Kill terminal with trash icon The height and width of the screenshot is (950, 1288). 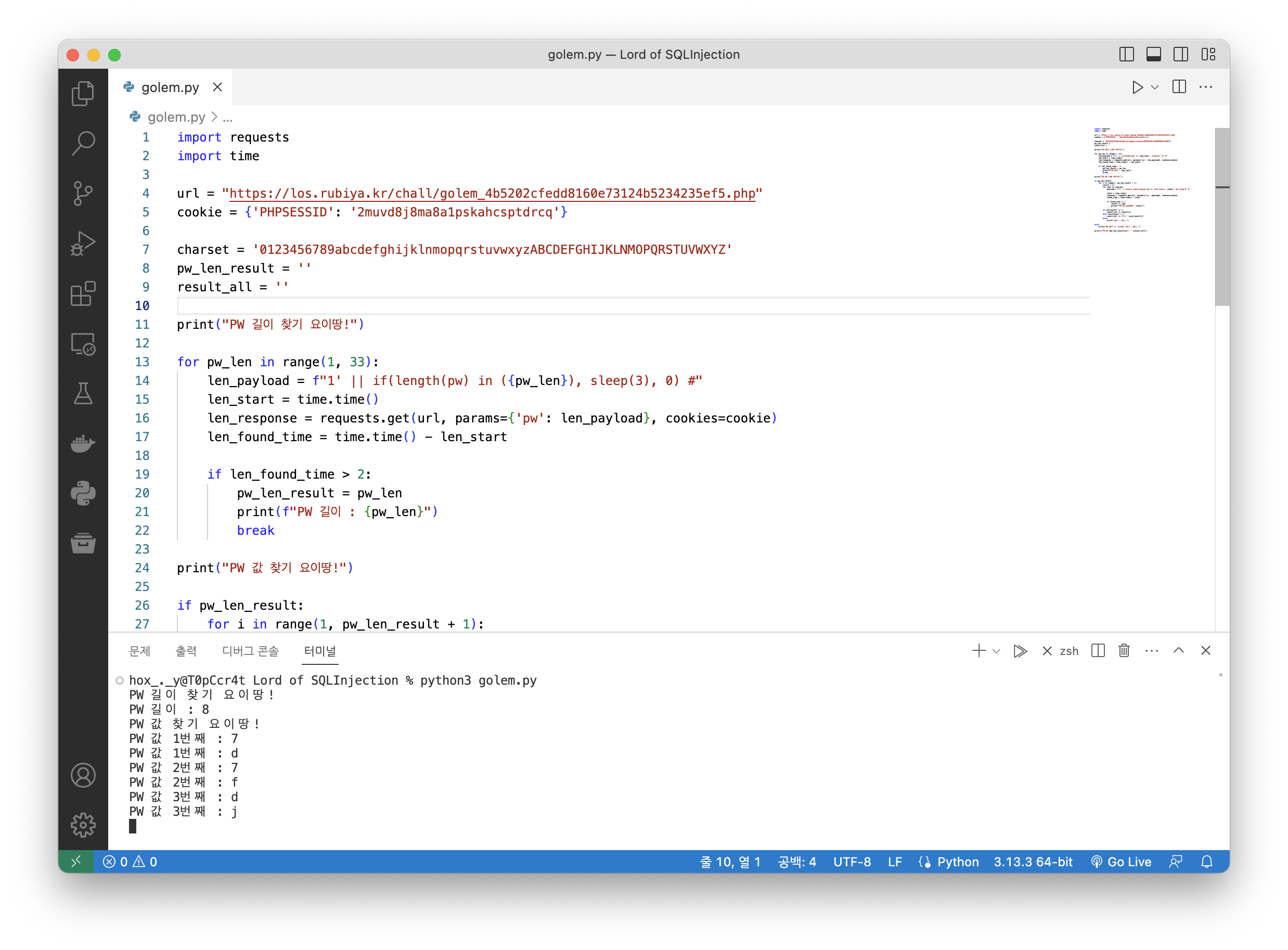(x=1124, y=650)
